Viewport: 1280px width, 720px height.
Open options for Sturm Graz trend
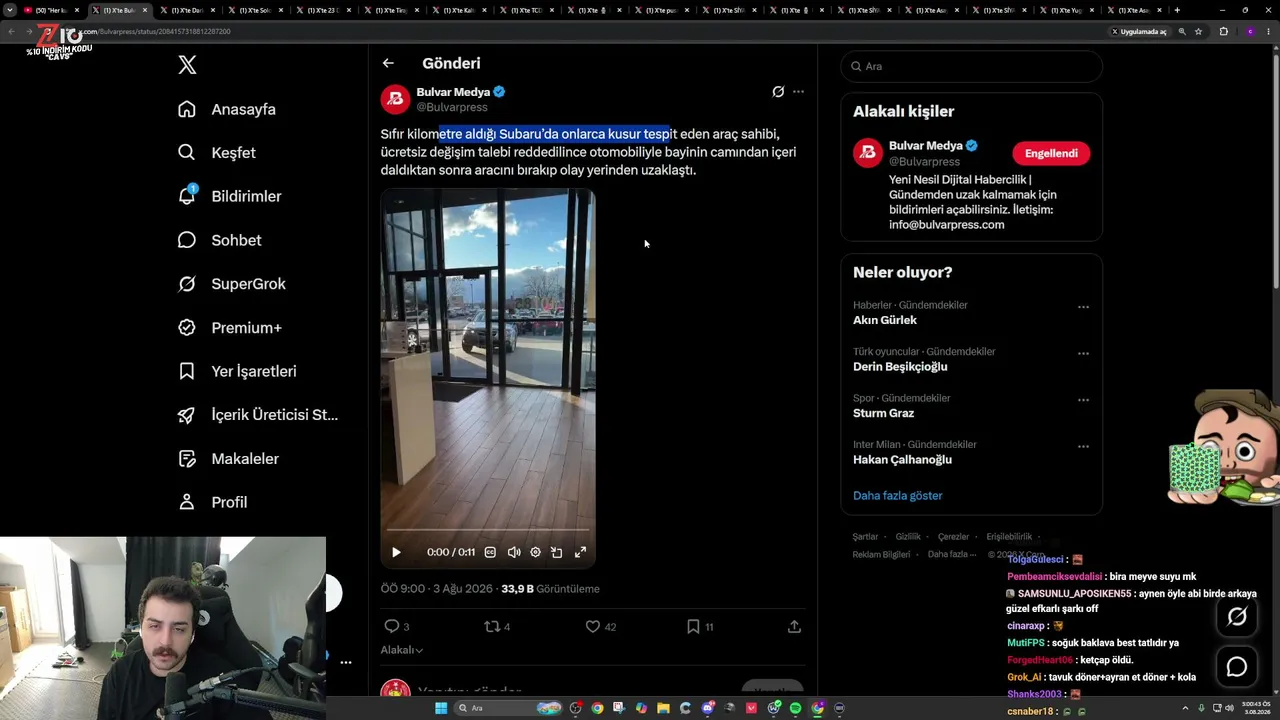tap(1083, 401)
